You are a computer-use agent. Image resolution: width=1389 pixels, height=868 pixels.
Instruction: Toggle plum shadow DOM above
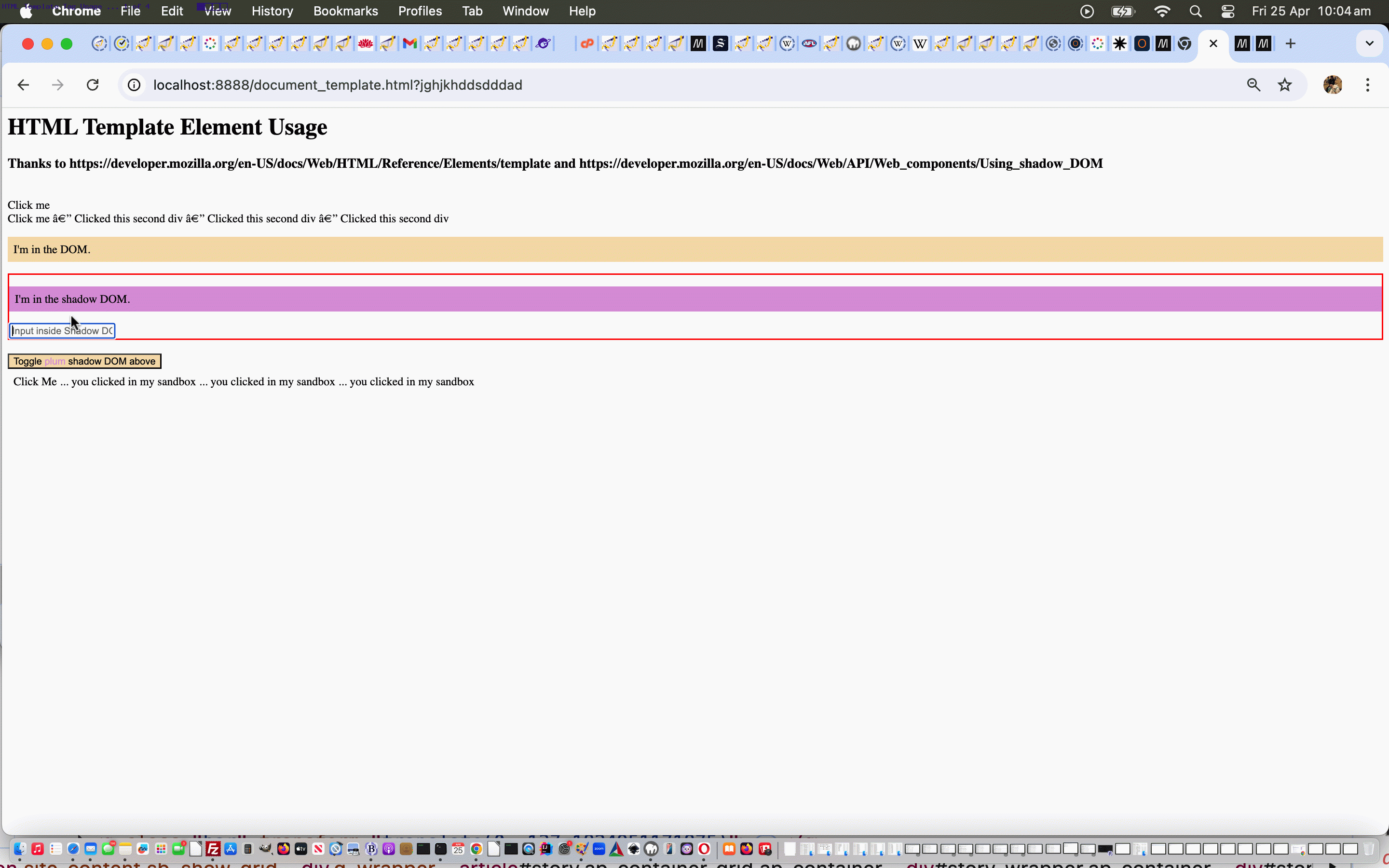84,361
